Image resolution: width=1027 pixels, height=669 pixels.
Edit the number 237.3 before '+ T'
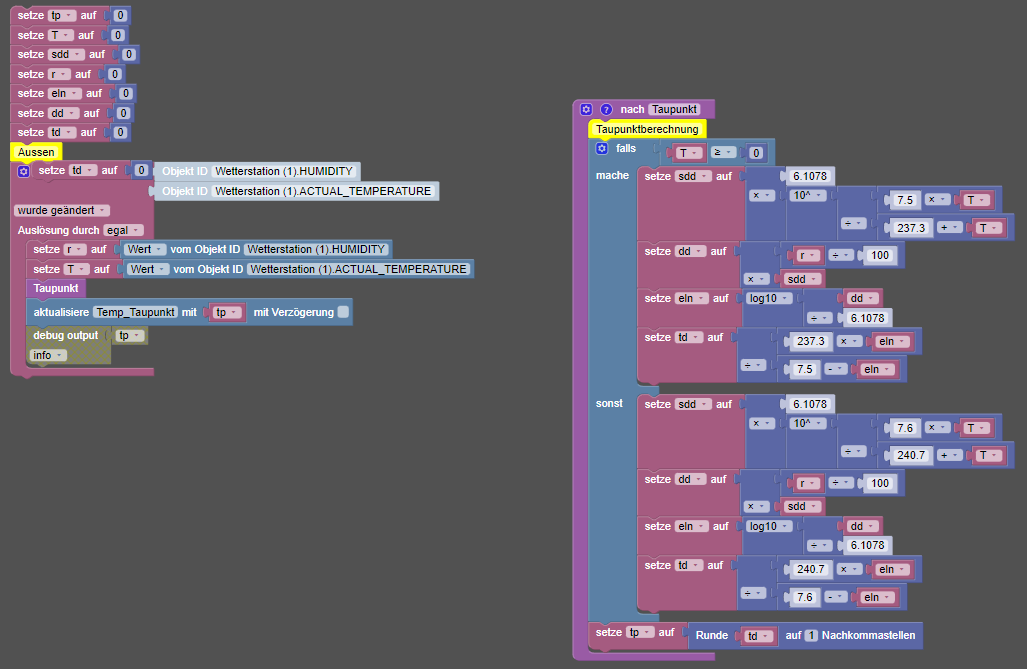(x=911, y=228)
